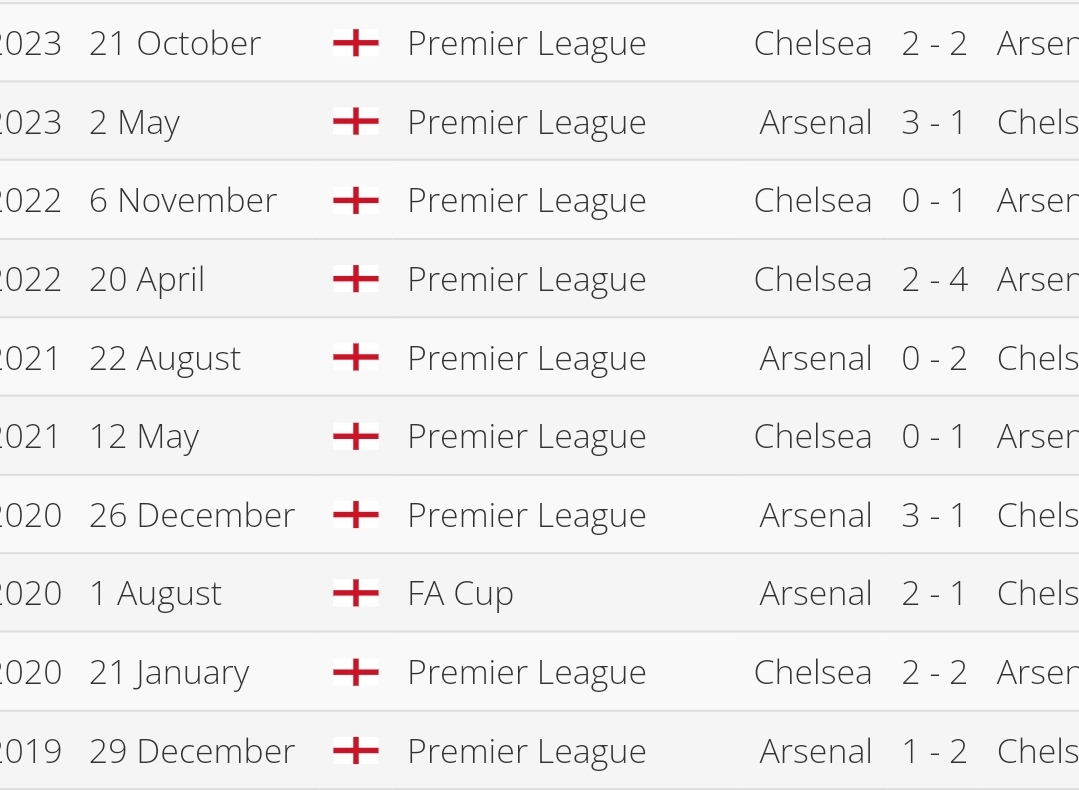The height and width of the screenshot is (790, 1079).
Task: Click Chelsea home team on 6 November
Action: click(813, 200)
